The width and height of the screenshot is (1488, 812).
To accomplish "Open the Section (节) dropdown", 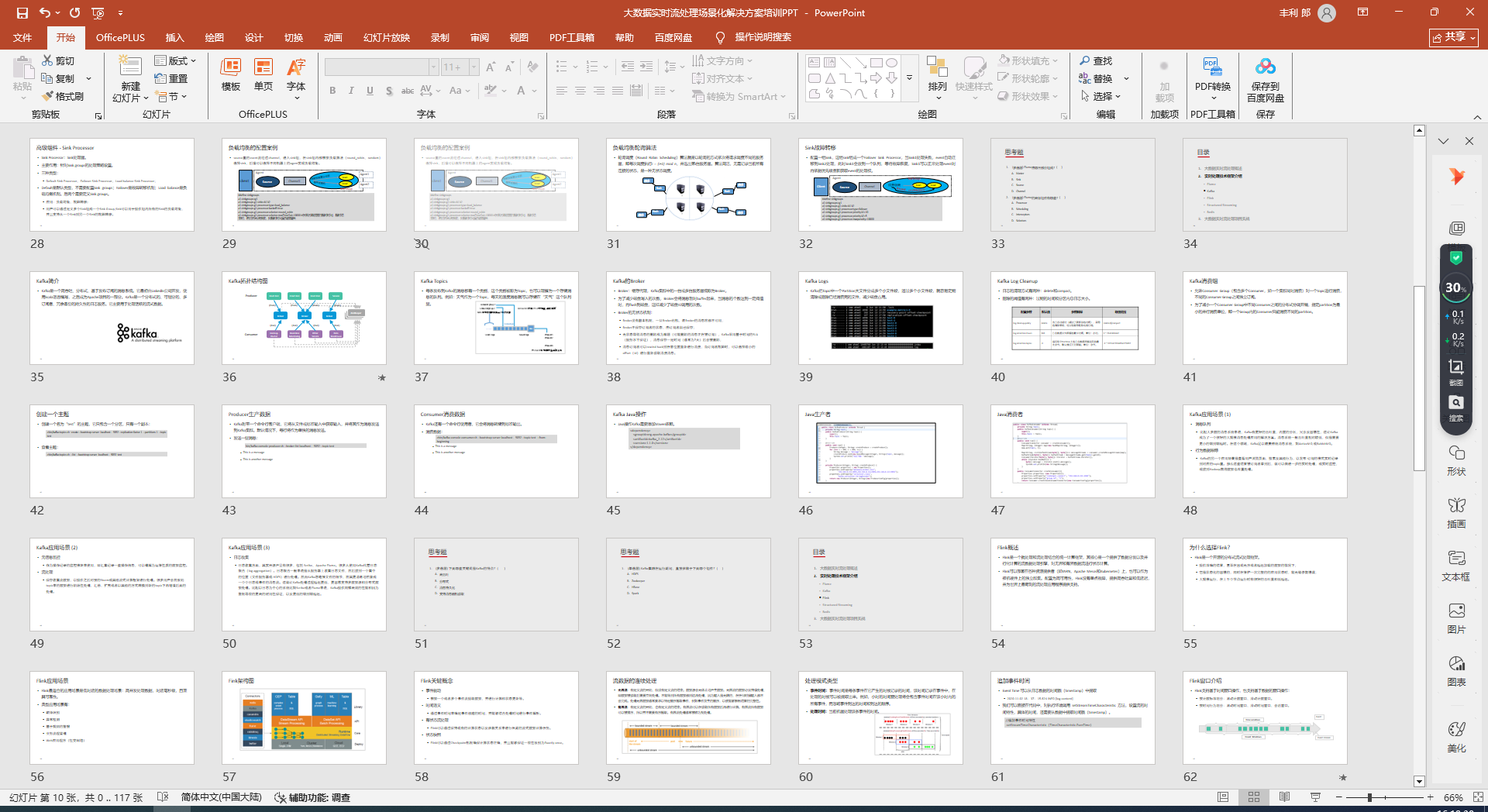I will (171, 96).
